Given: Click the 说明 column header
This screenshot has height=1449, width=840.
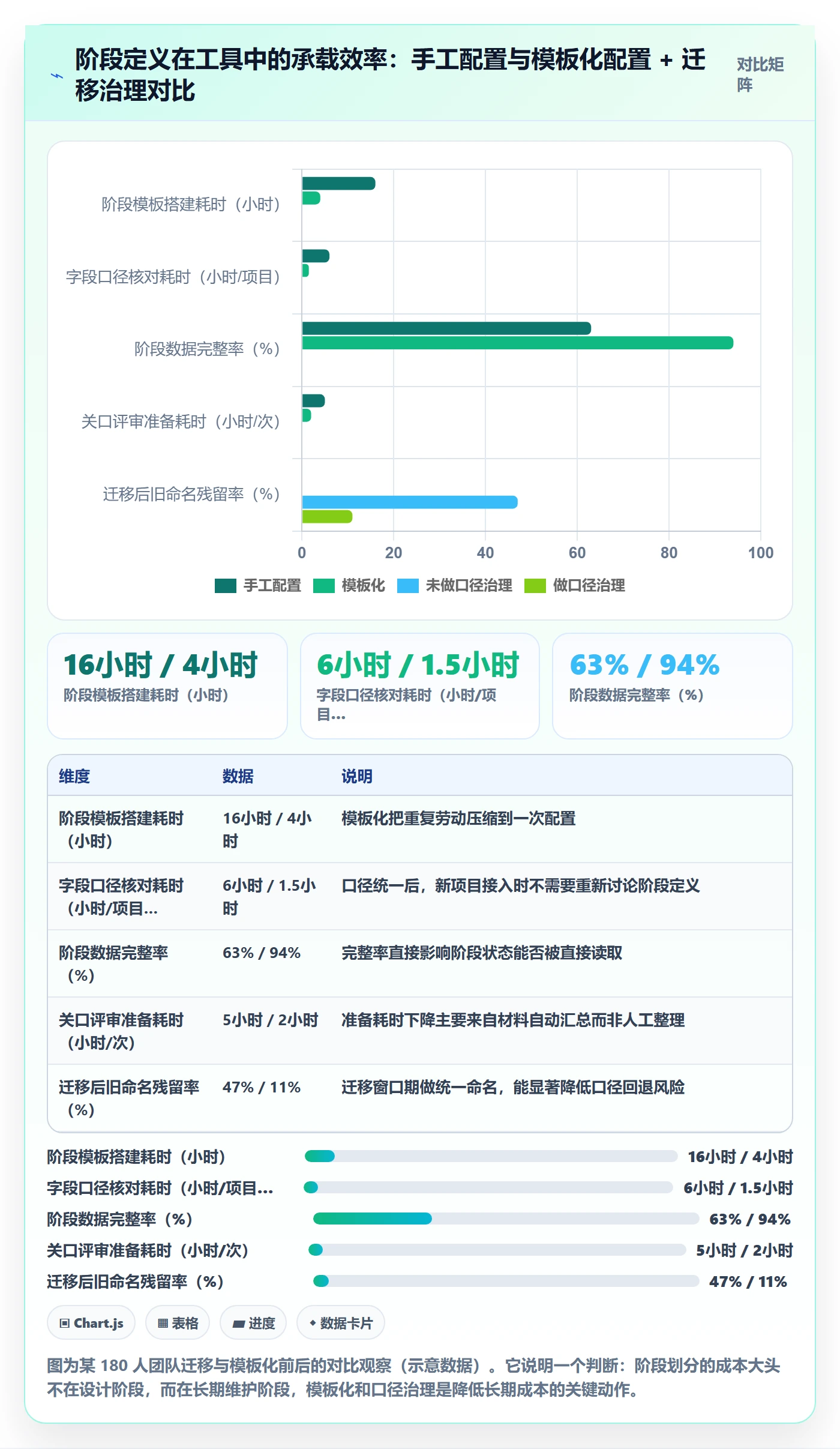Looking at the screenshot, I should click(357, 776).
